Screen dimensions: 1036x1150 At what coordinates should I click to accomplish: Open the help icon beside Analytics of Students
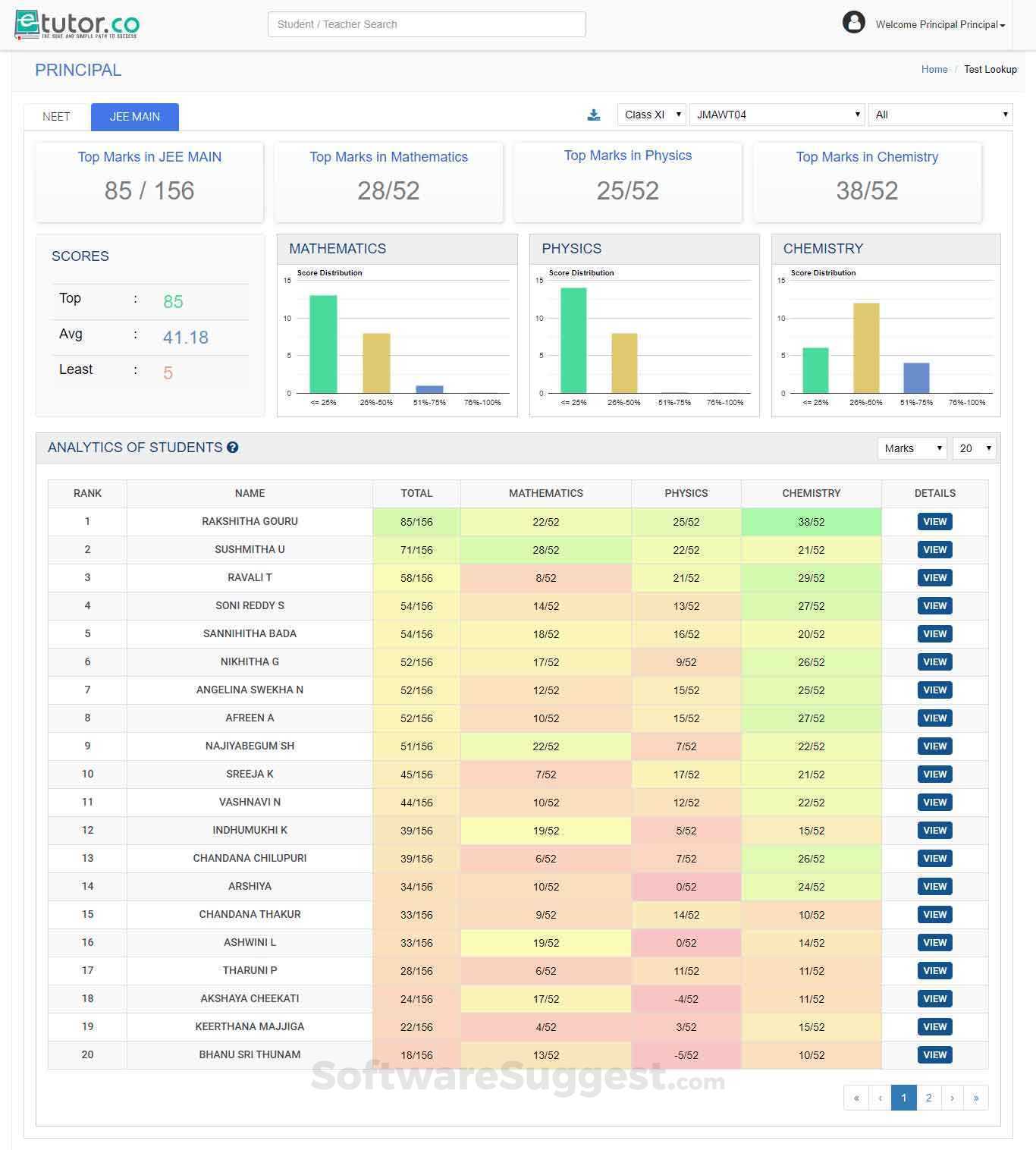click(233, 448)
